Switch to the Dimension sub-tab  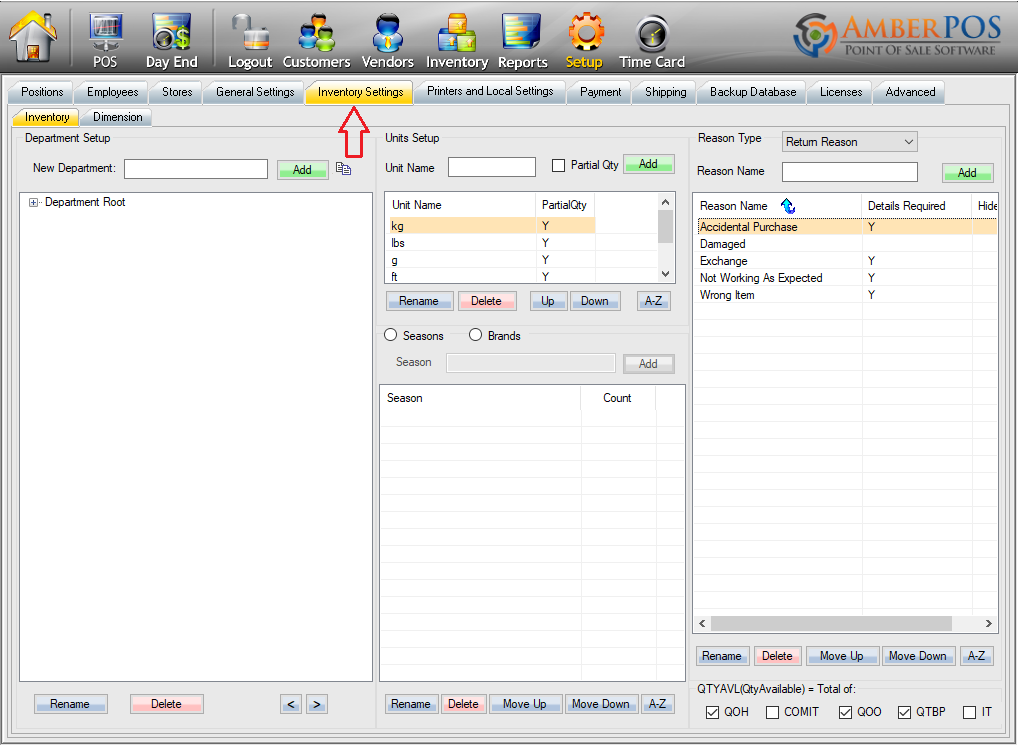(x=118, y=118)
